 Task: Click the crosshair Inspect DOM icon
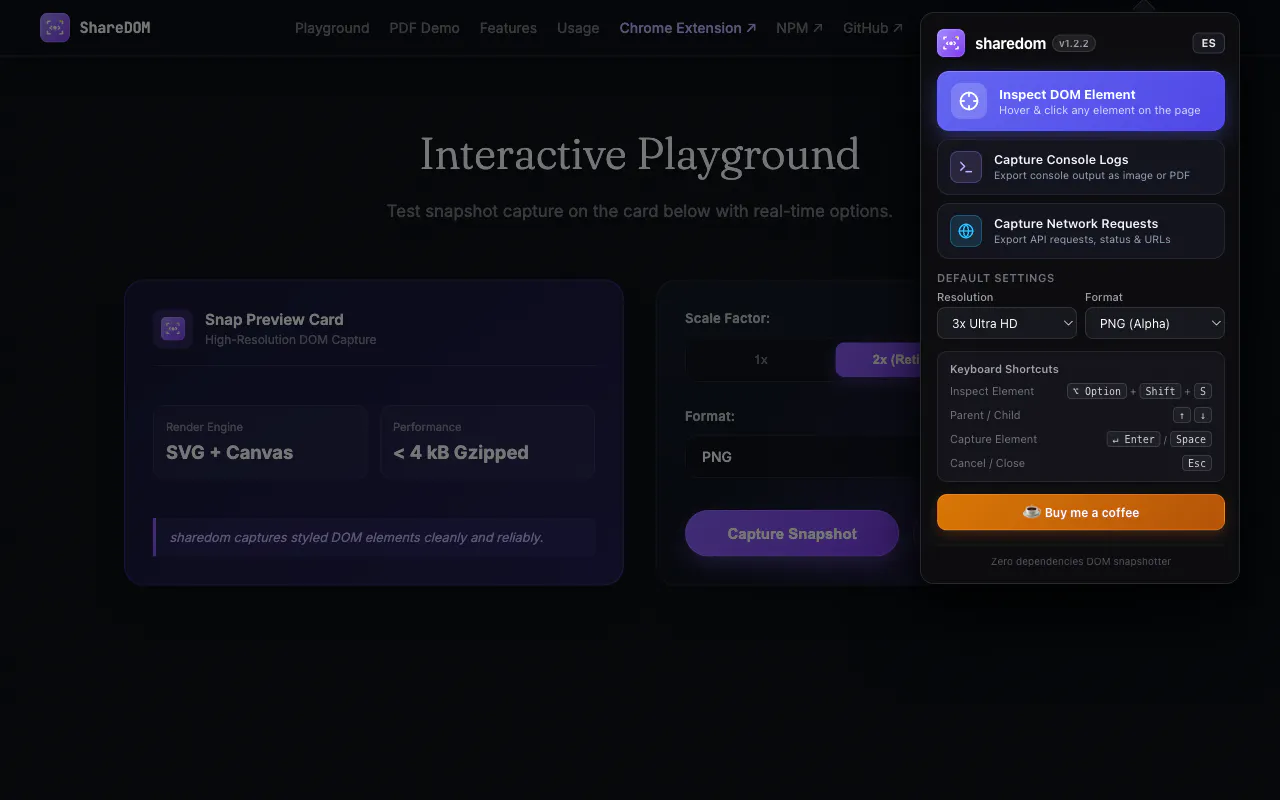pyautogui.click(x=968, y=101)
